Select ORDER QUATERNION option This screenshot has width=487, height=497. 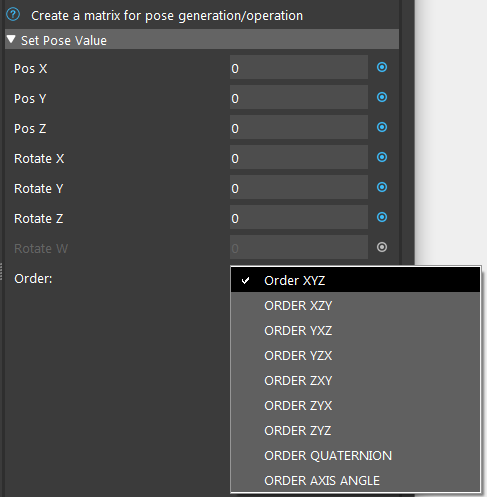coord(355,456)
